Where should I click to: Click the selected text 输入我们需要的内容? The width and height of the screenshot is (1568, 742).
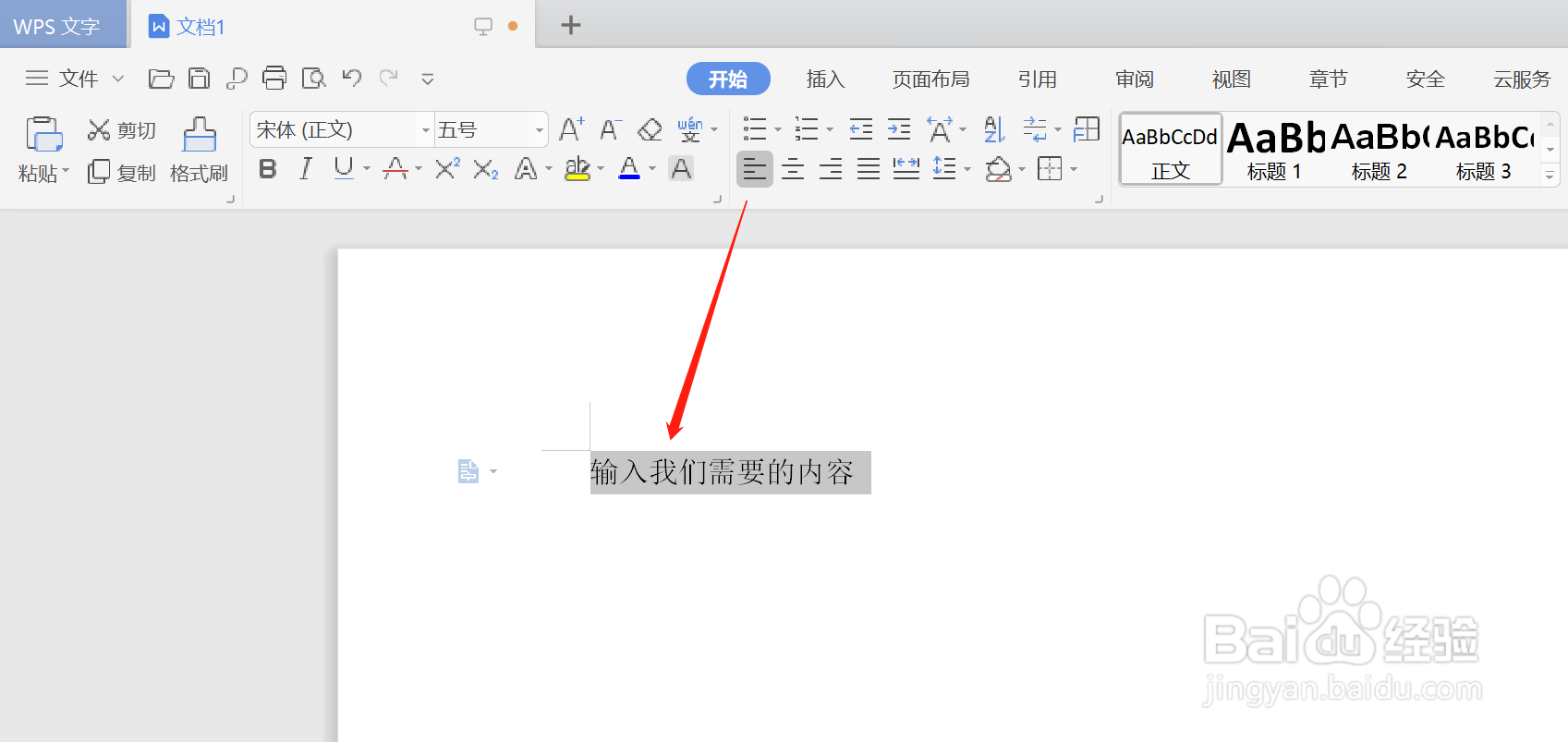(722, 472)
